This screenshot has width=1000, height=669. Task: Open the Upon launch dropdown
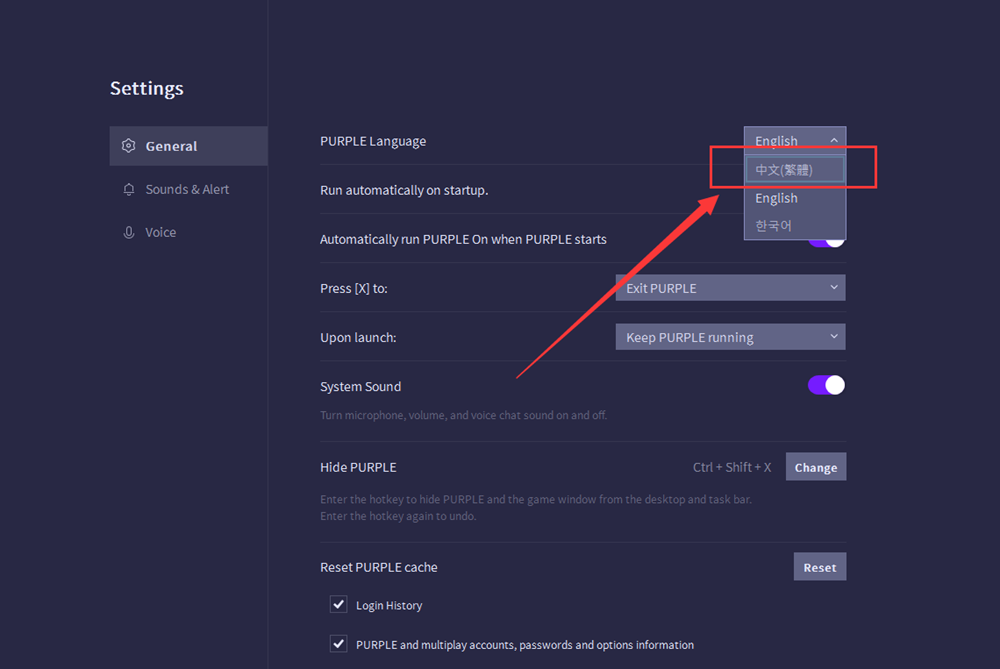coord(730,337)
